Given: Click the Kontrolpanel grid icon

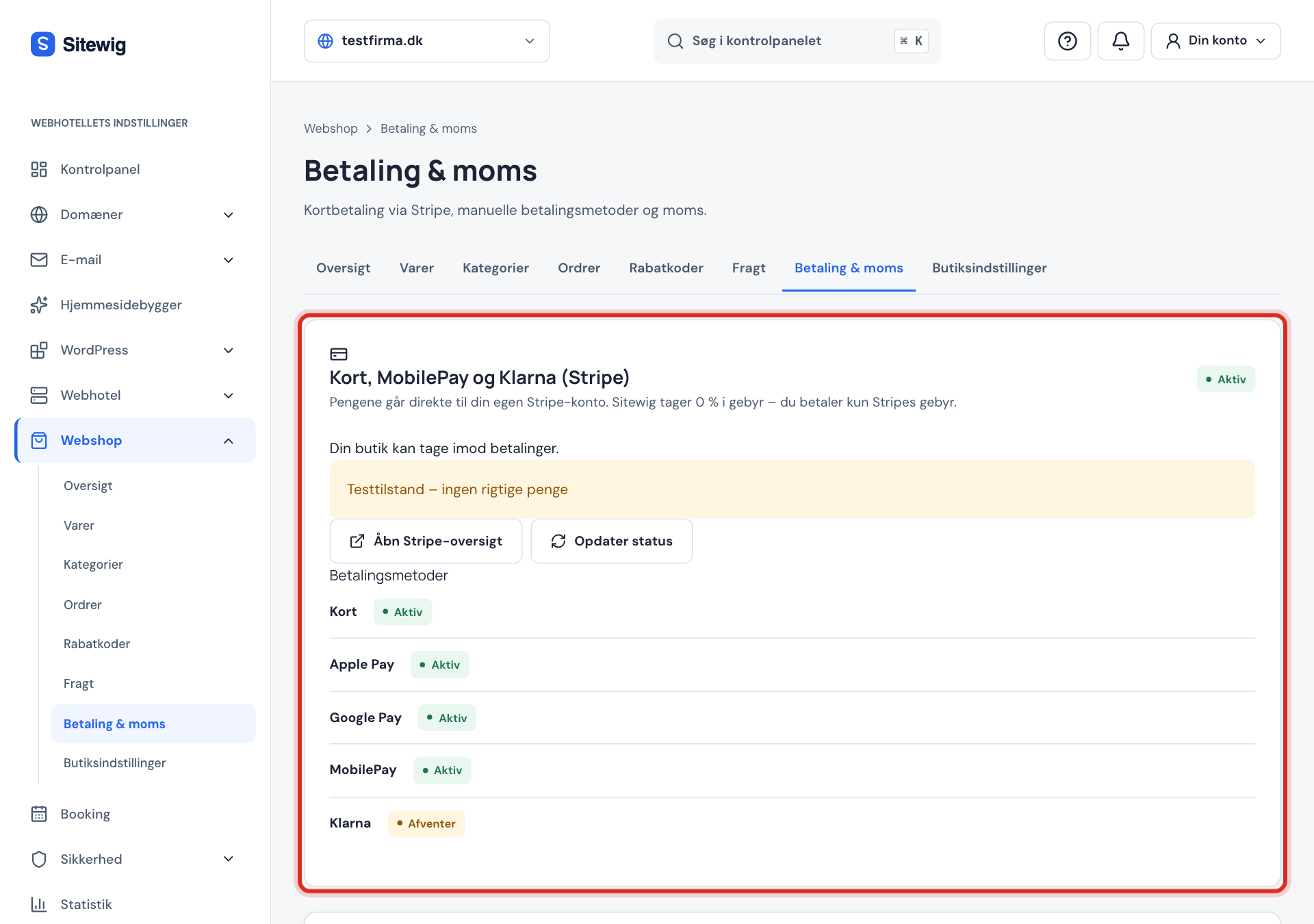Looking at the screenshot, I should coord(39,169).
